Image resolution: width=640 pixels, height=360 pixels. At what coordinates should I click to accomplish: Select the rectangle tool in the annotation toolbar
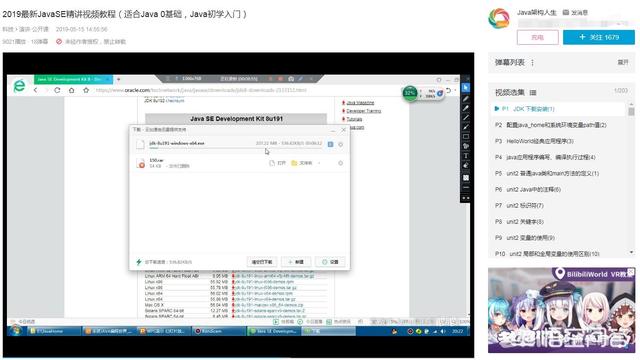click(466, 136)
